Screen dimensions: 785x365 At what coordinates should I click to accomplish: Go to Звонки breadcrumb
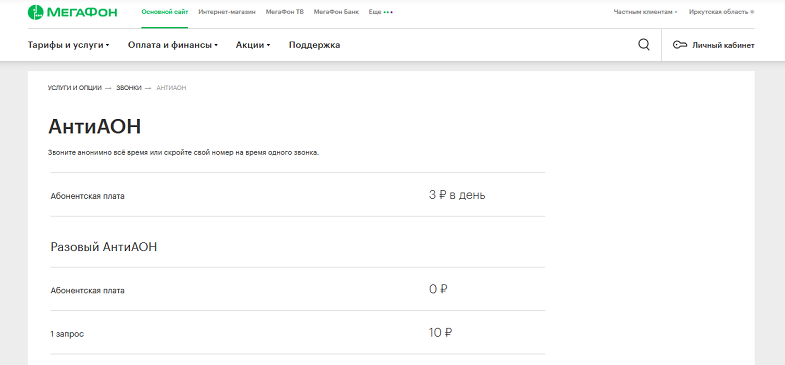pos(129,88)
